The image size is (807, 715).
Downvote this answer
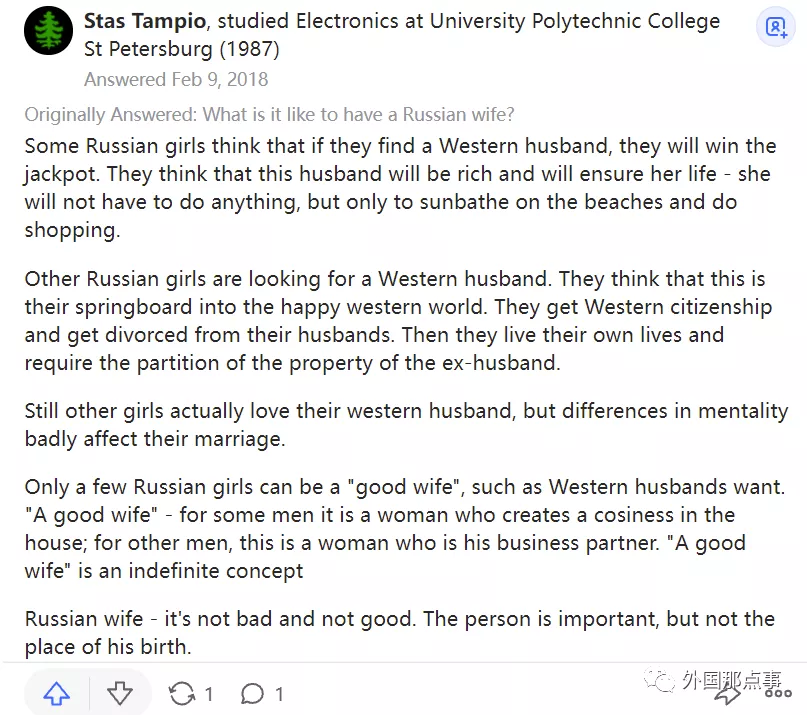point(119,694)
